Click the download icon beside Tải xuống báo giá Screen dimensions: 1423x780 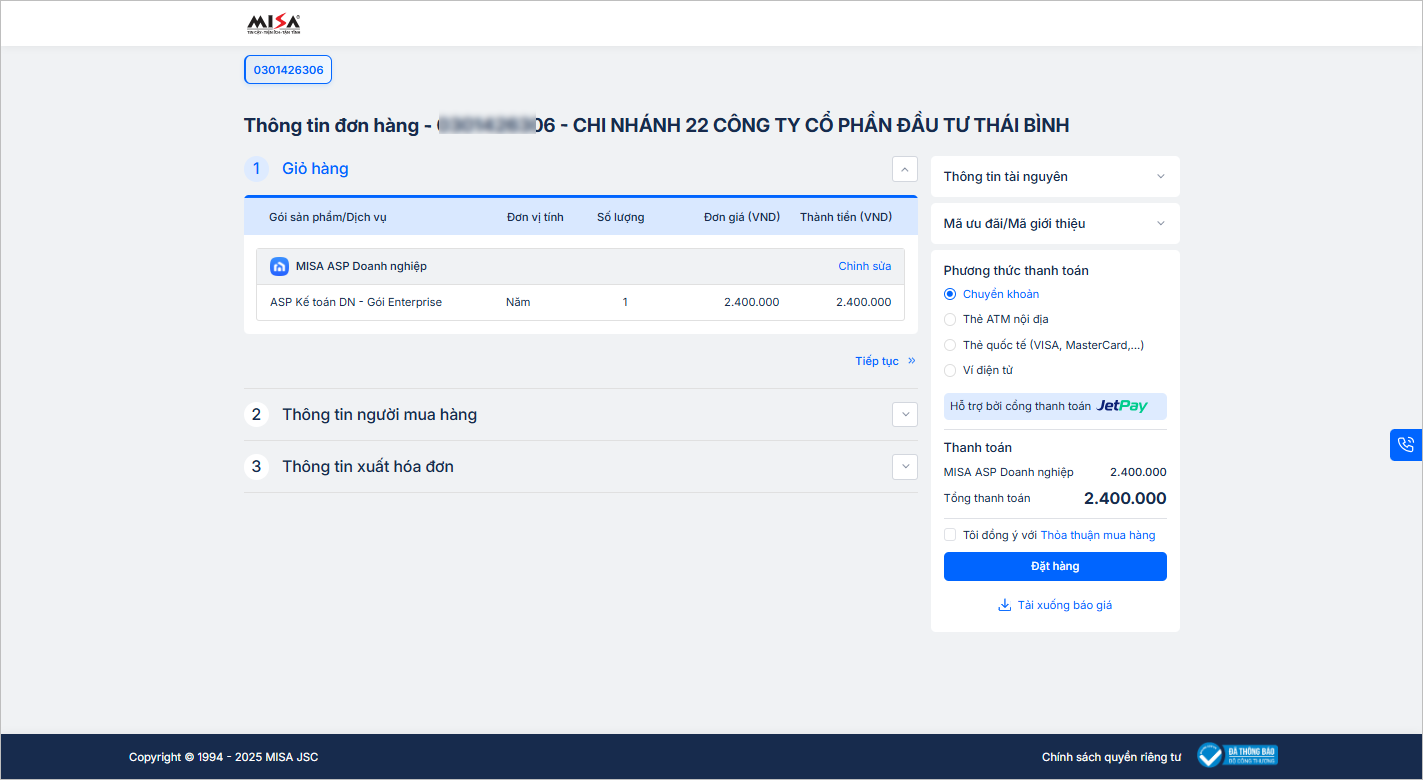(x=1004, y=605)
